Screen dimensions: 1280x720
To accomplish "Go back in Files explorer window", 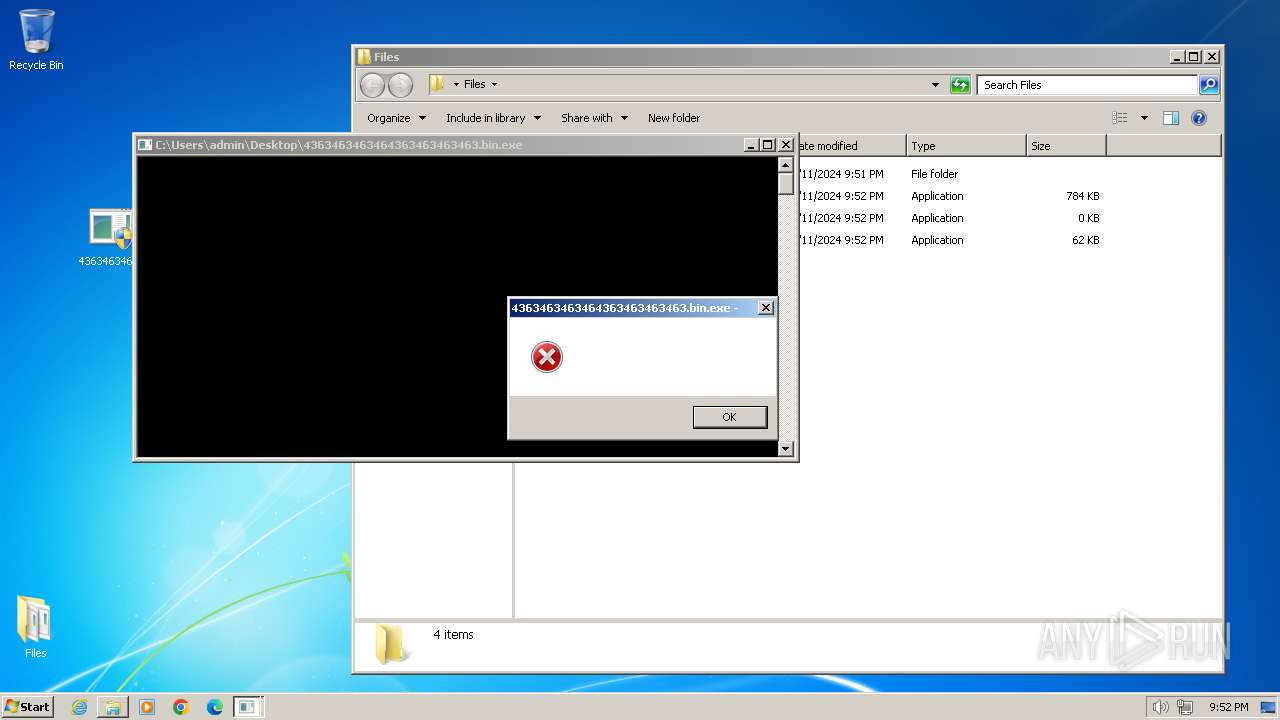I will (x=372, y=85).
